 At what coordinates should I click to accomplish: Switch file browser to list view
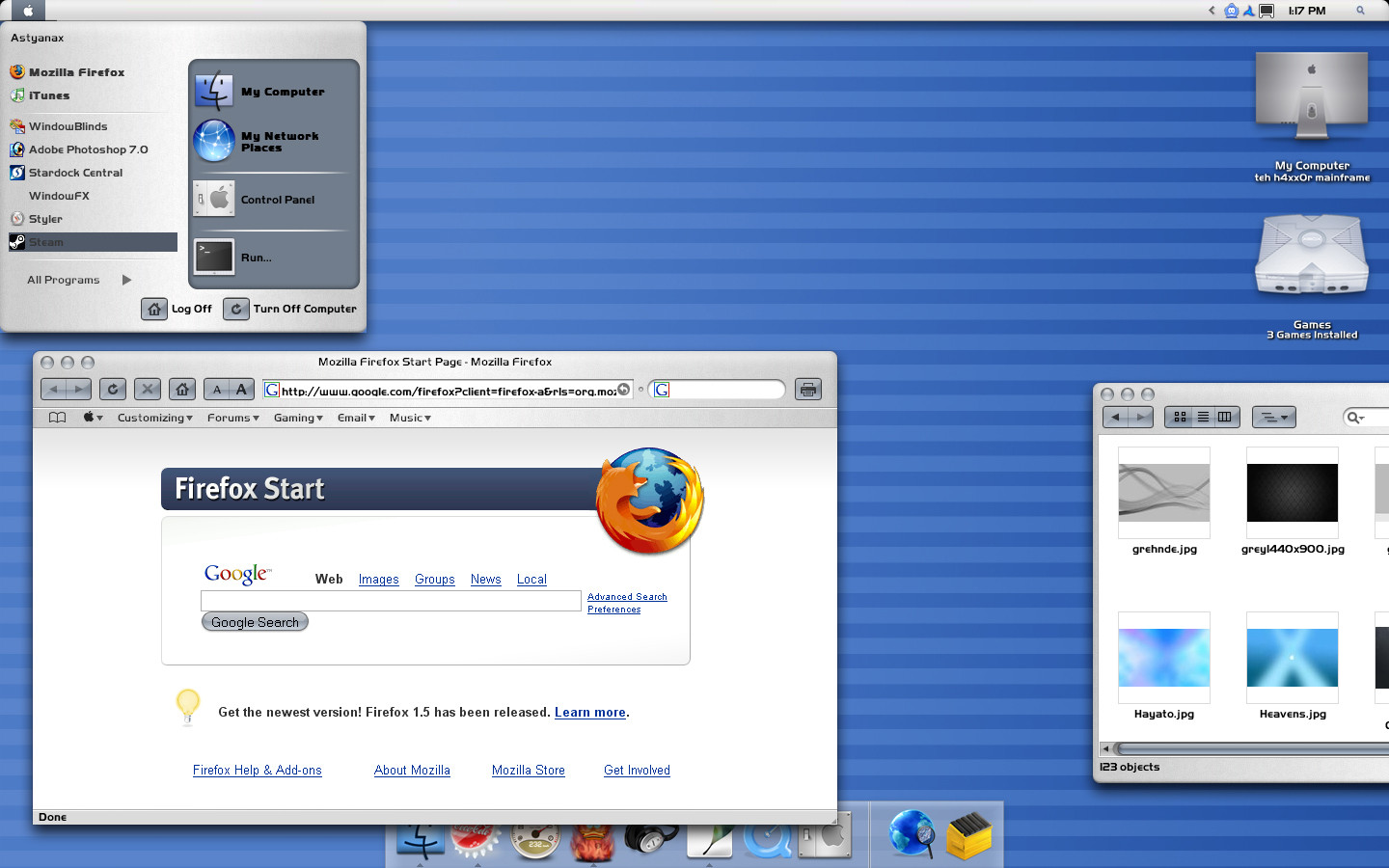(x=1203, y=417)
